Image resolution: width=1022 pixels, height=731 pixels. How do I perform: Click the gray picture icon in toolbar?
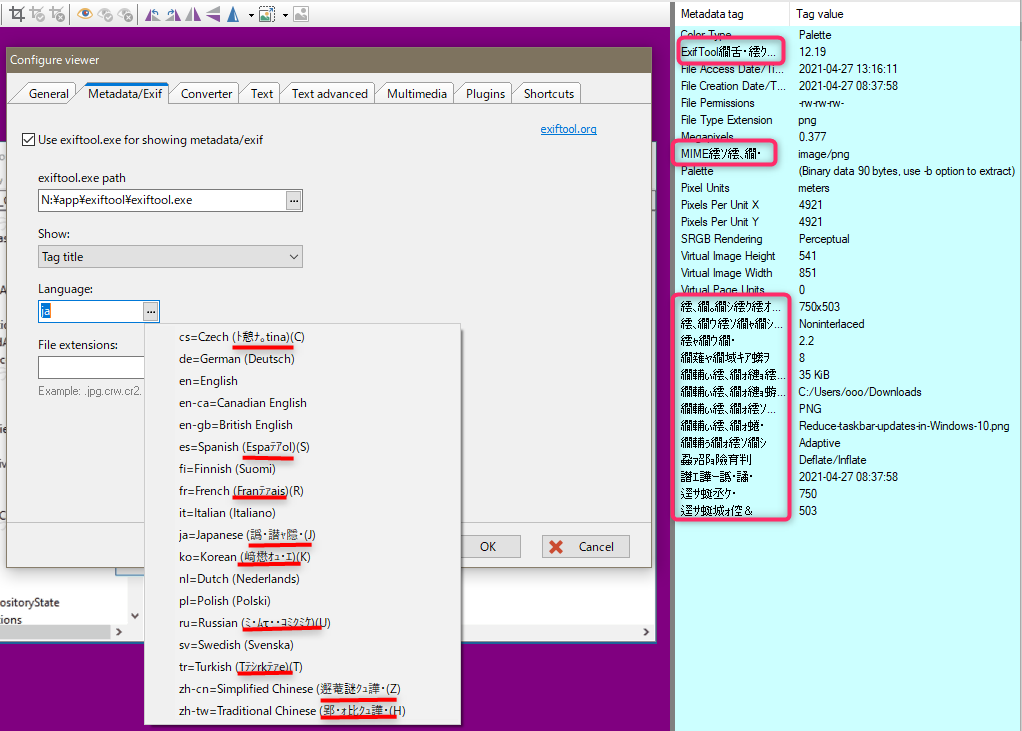point(300,14)
